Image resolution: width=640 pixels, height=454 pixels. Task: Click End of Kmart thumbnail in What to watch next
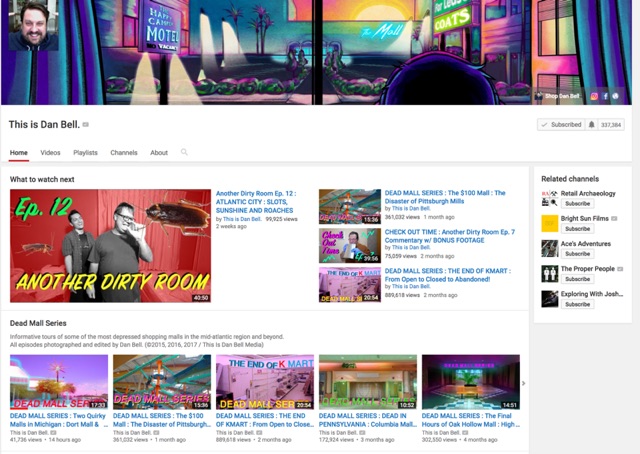pyautogui.click(x=350, y=285)
